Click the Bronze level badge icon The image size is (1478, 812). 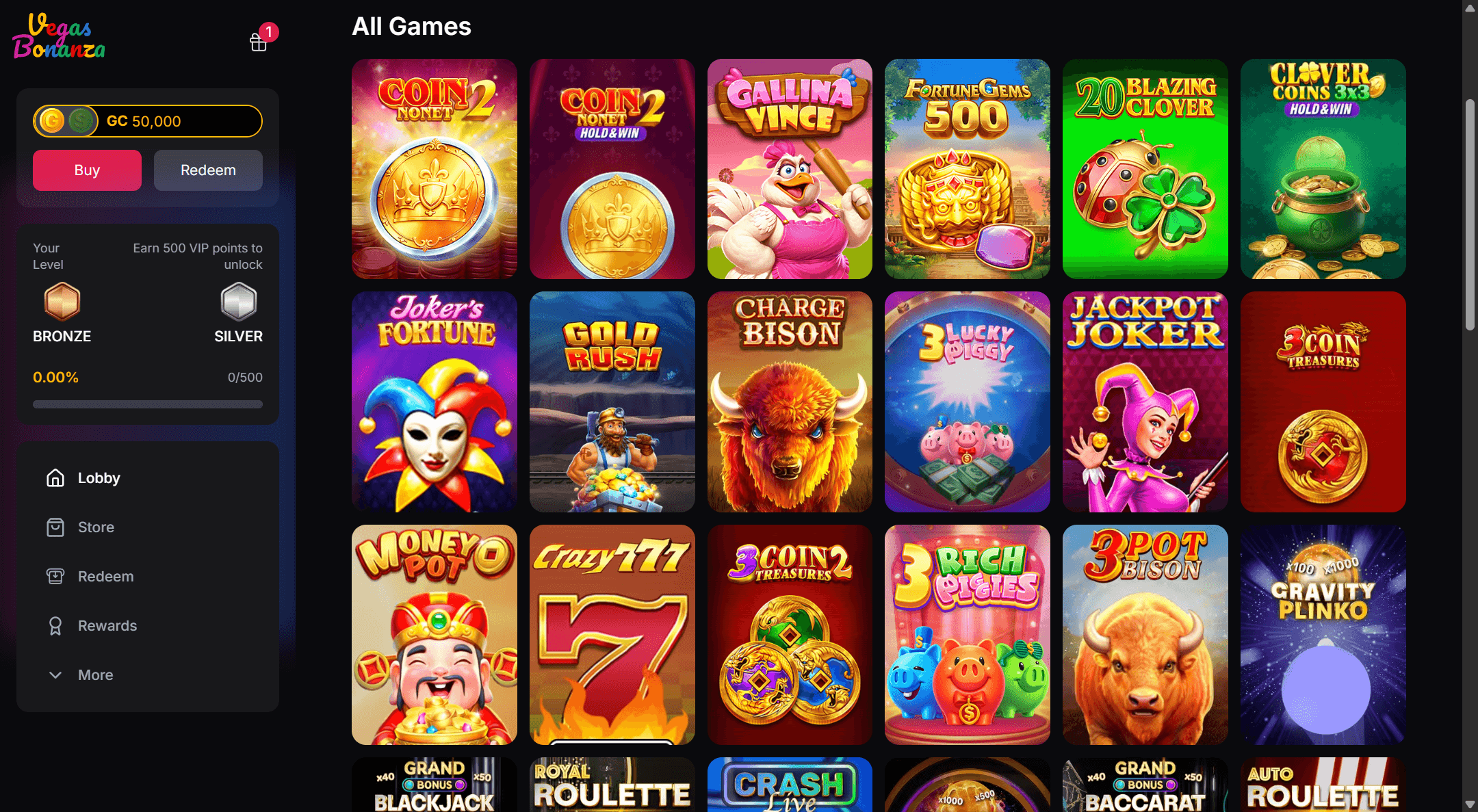62,301
